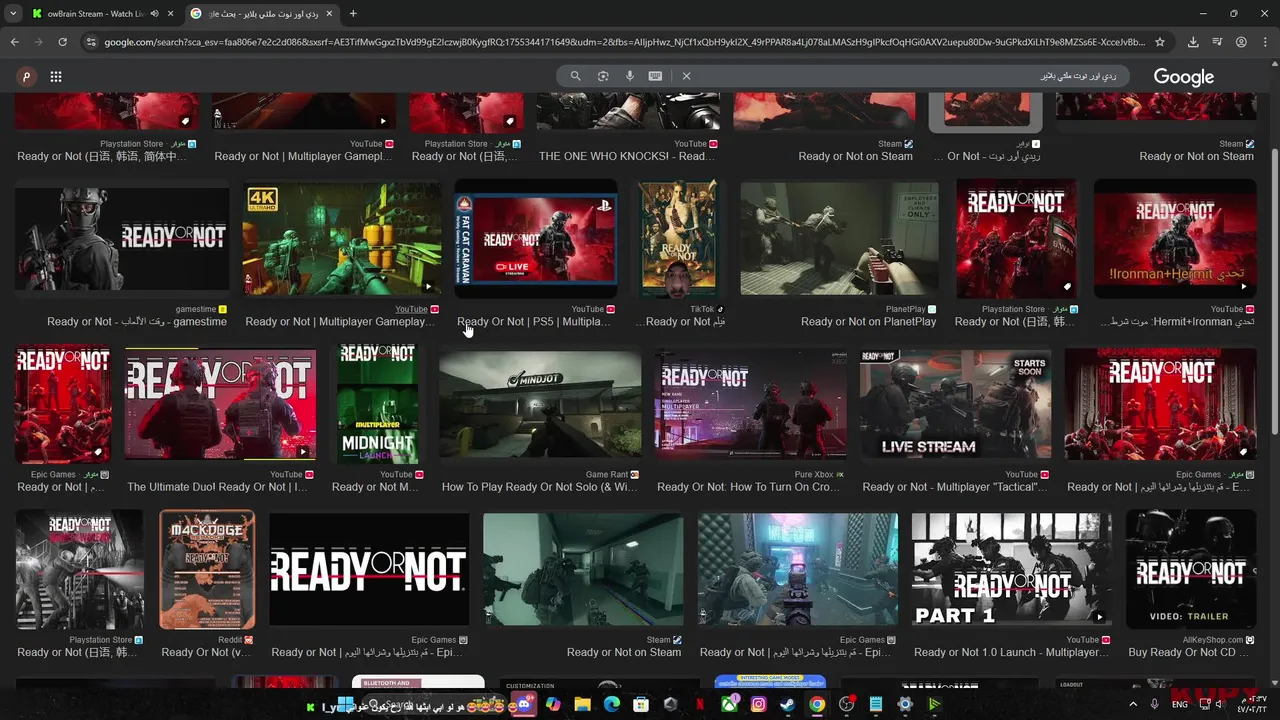Viewport: 1280px width, 720px height.
Task: Open Windows Settings gear on taskbar
Action: point(905,704)
